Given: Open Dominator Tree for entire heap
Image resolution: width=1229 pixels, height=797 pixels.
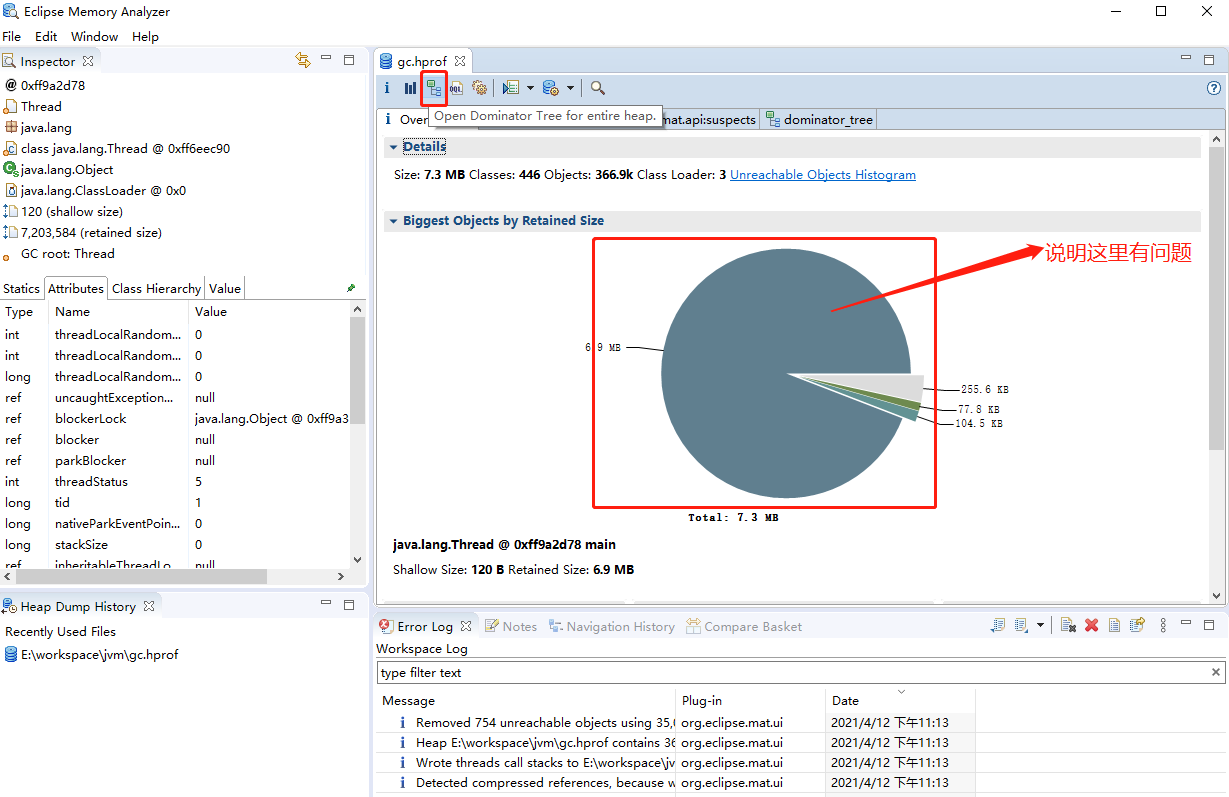Looking at the screenshot, I should (433, 88).
